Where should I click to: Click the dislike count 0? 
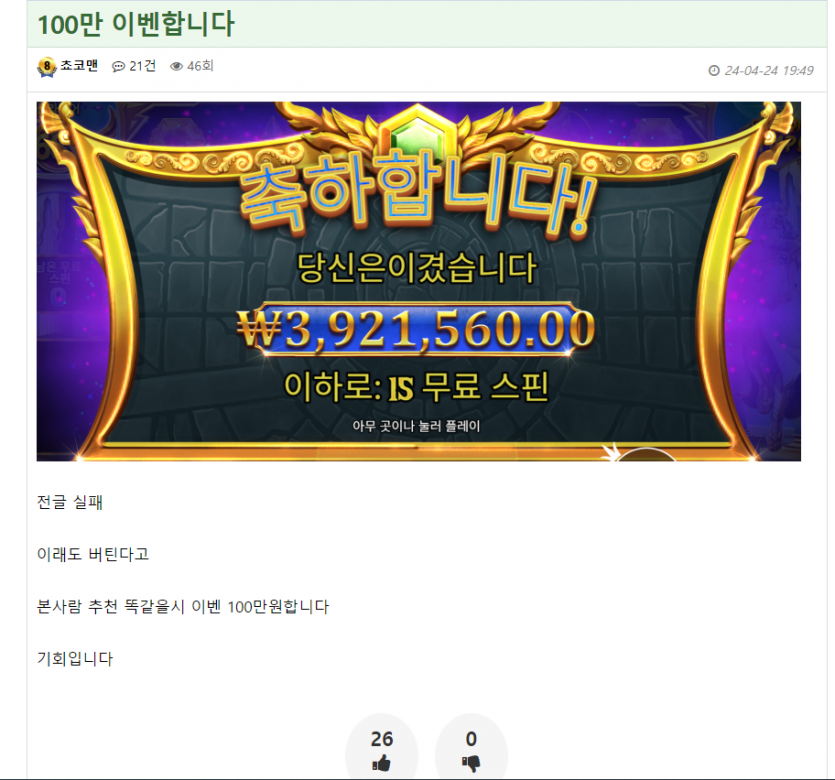click(x=471, y=739)
